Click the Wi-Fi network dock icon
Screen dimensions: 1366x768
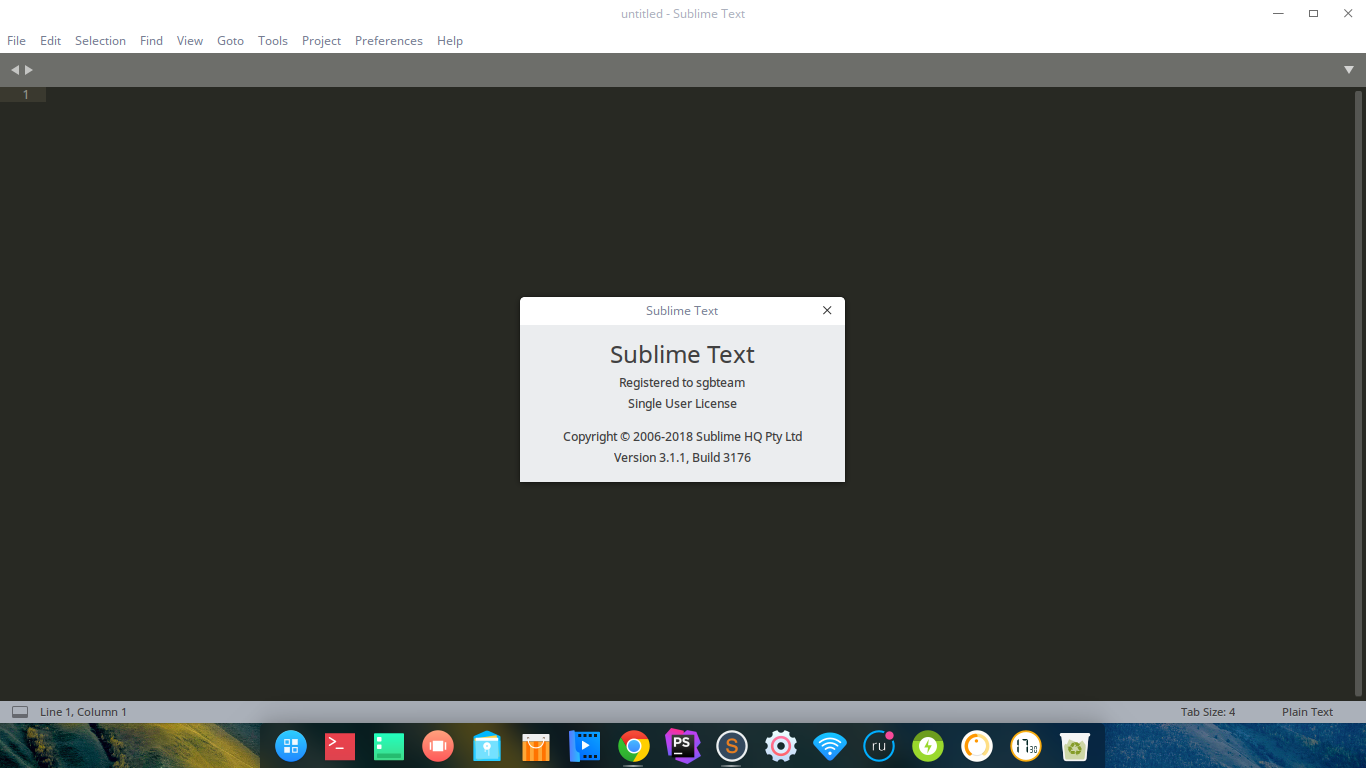point(830,746)
